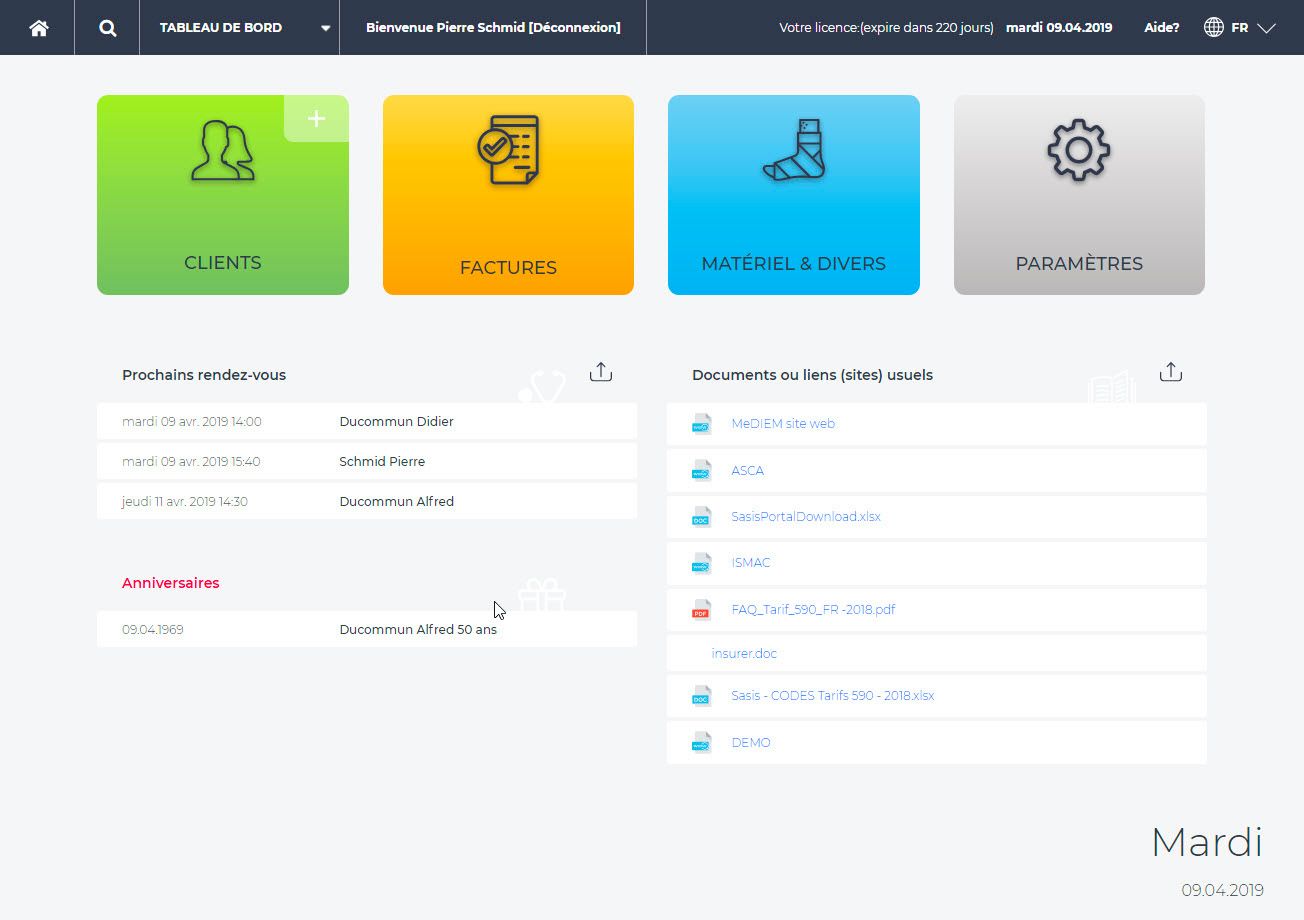Click the Déconnexion logout link
Screen dimensions: 1304x920
pyautogui.click(x=574, y=28)
